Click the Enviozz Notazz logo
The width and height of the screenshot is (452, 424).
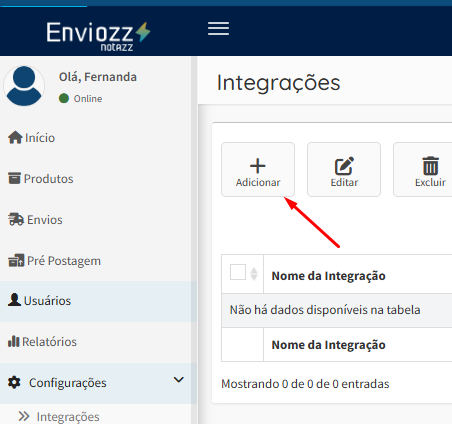click(98, 36)
